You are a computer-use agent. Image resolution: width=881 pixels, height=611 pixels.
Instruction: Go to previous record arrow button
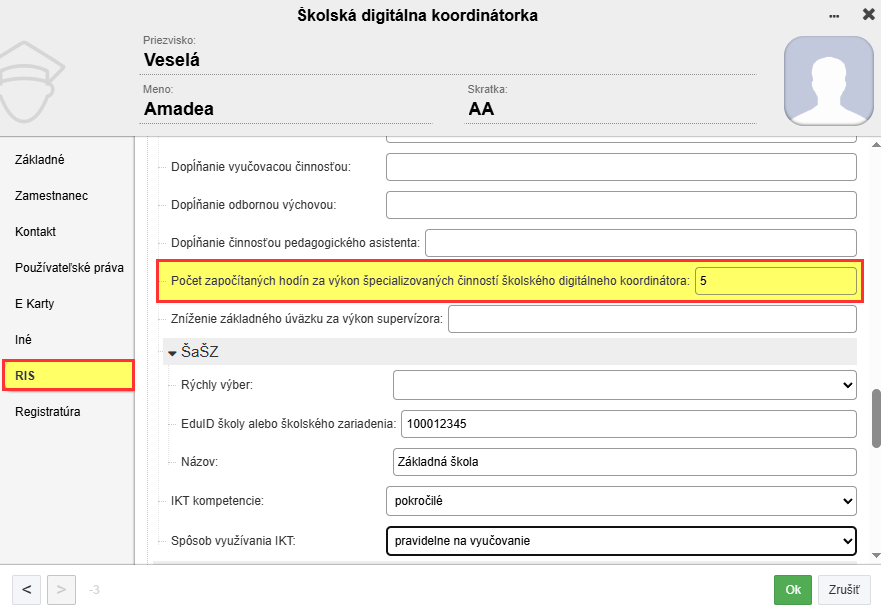pos(27,589)
